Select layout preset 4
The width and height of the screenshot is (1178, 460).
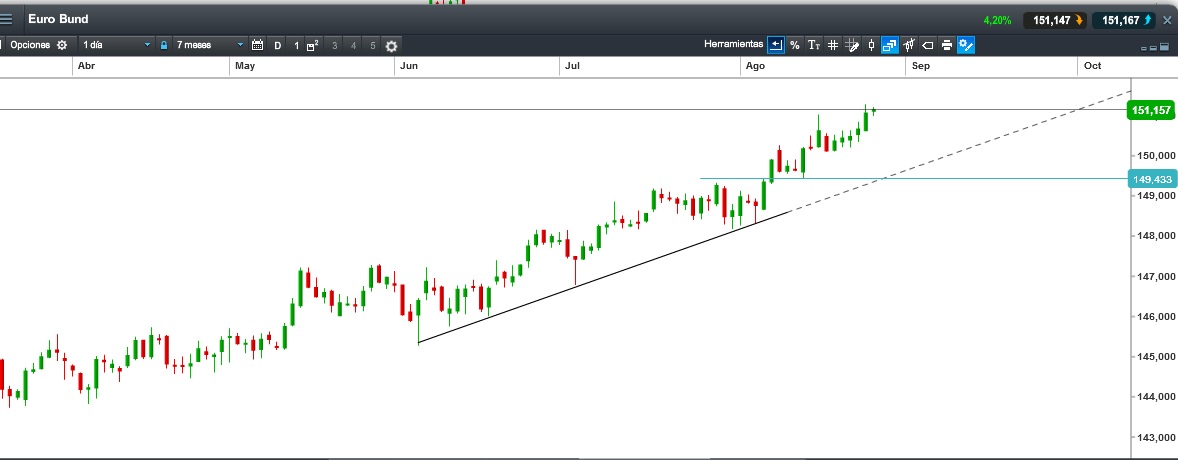(x=354, y=46)
